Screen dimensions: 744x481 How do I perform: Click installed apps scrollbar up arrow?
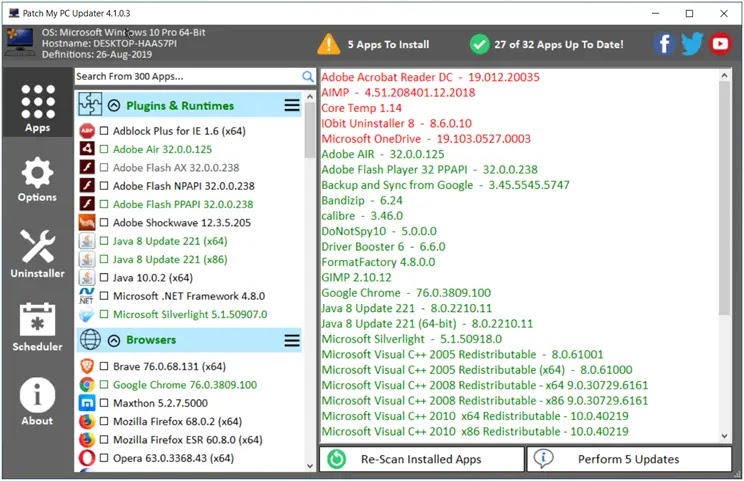point(724,75)
